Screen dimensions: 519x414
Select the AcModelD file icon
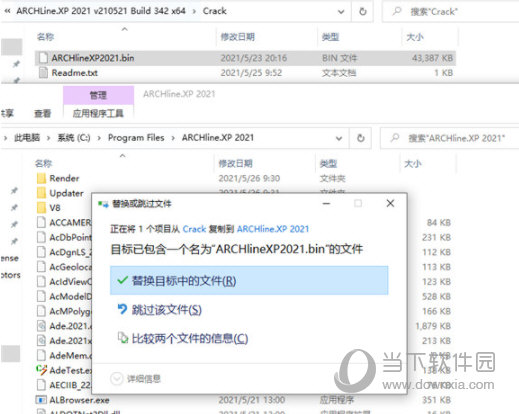[x=41, y=296]
